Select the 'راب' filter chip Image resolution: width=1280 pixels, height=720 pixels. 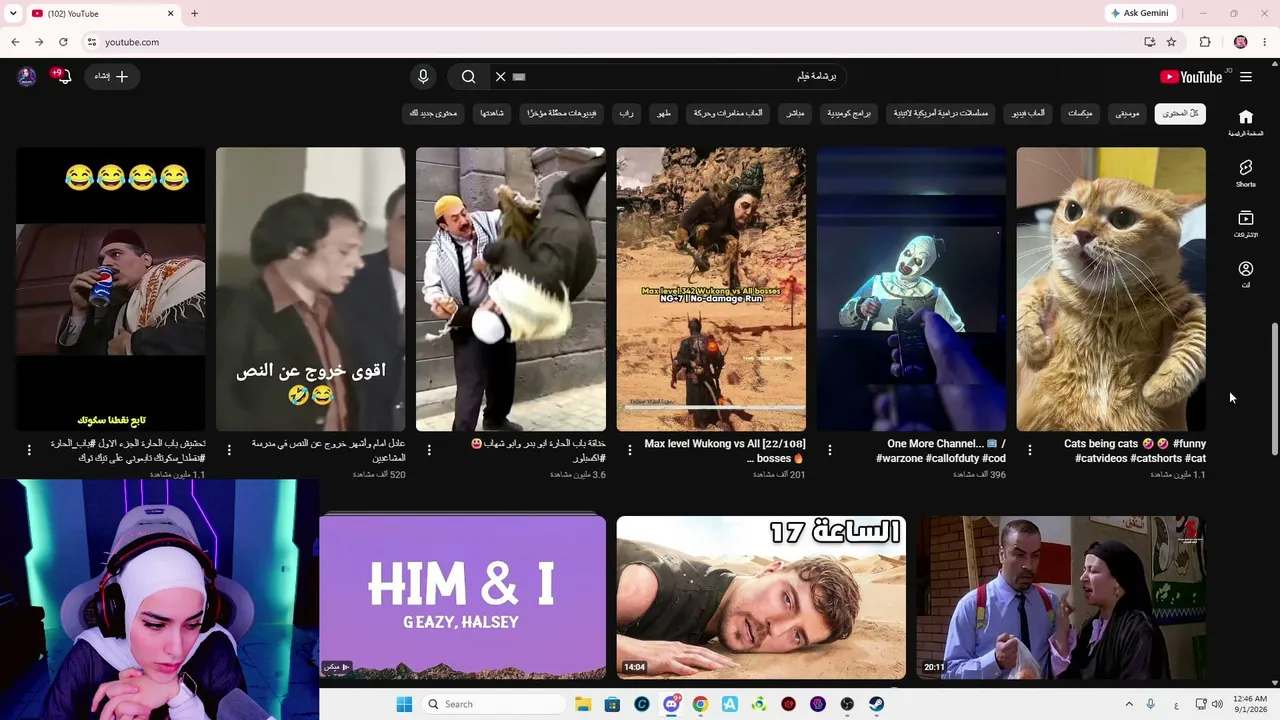[626, 114]
